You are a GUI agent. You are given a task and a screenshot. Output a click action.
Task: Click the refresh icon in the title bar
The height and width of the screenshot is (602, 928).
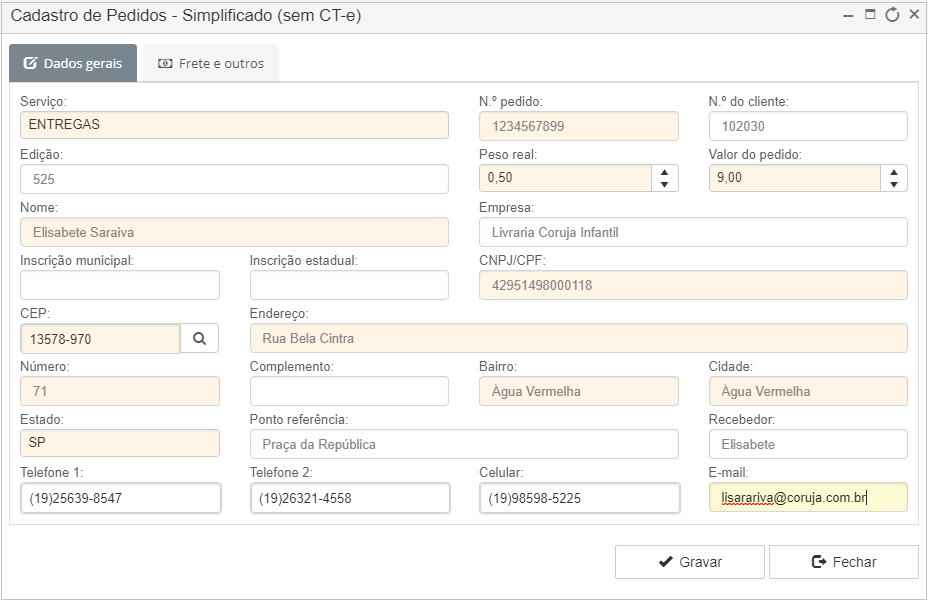click(x=892, y=15)
